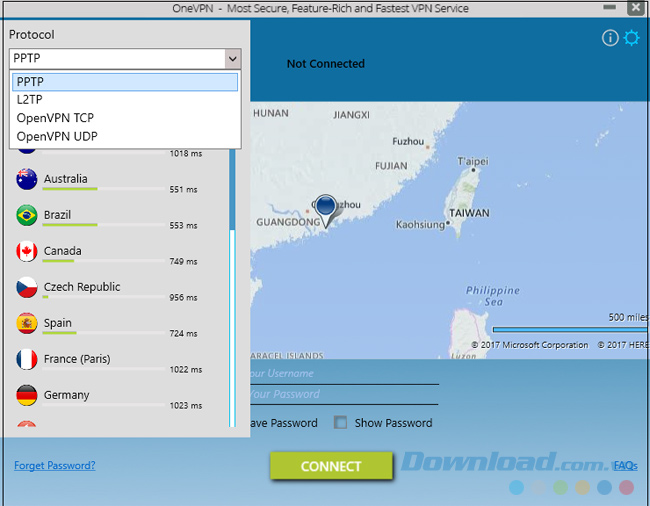Open the Forget Password link

pyautogui.click(x=55, y=465)
